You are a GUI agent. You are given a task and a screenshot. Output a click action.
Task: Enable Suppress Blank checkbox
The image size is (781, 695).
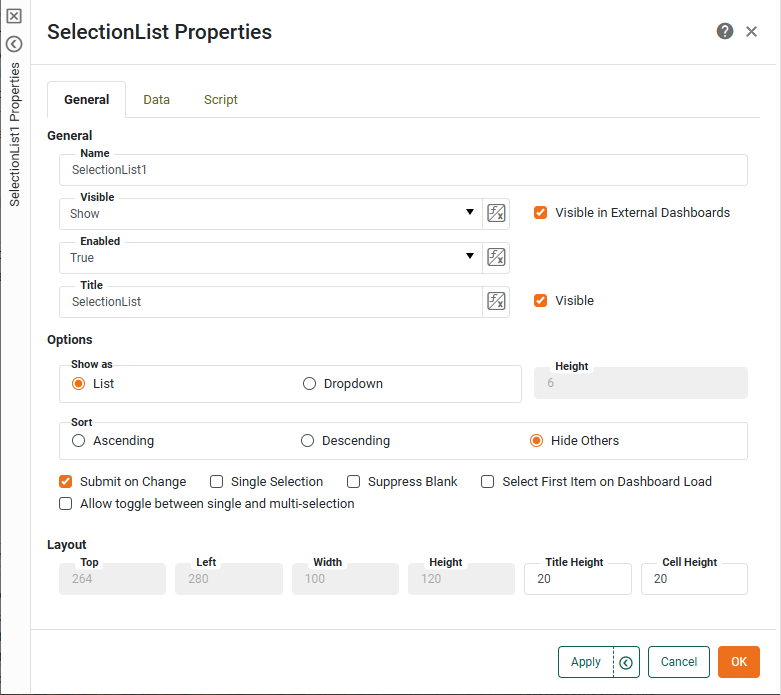[x=354, y=482]
